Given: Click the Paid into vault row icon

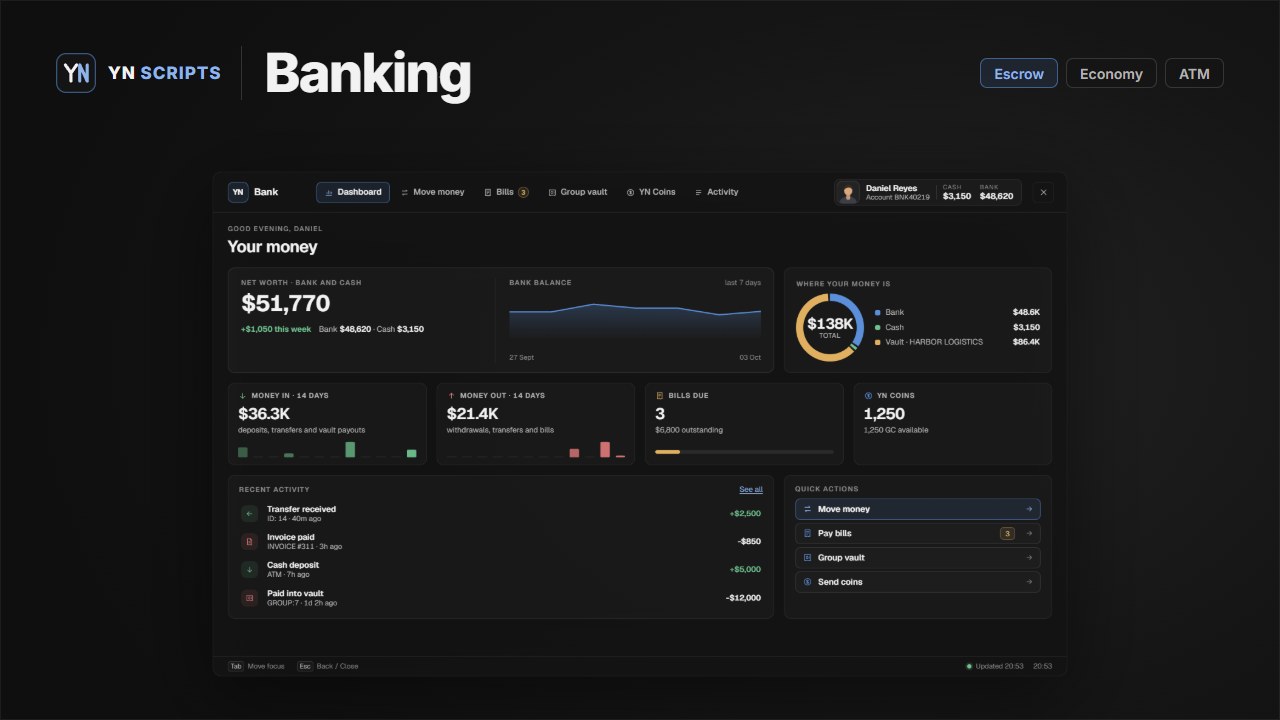Looking at the screenshot, I should [x=249, y=598].
